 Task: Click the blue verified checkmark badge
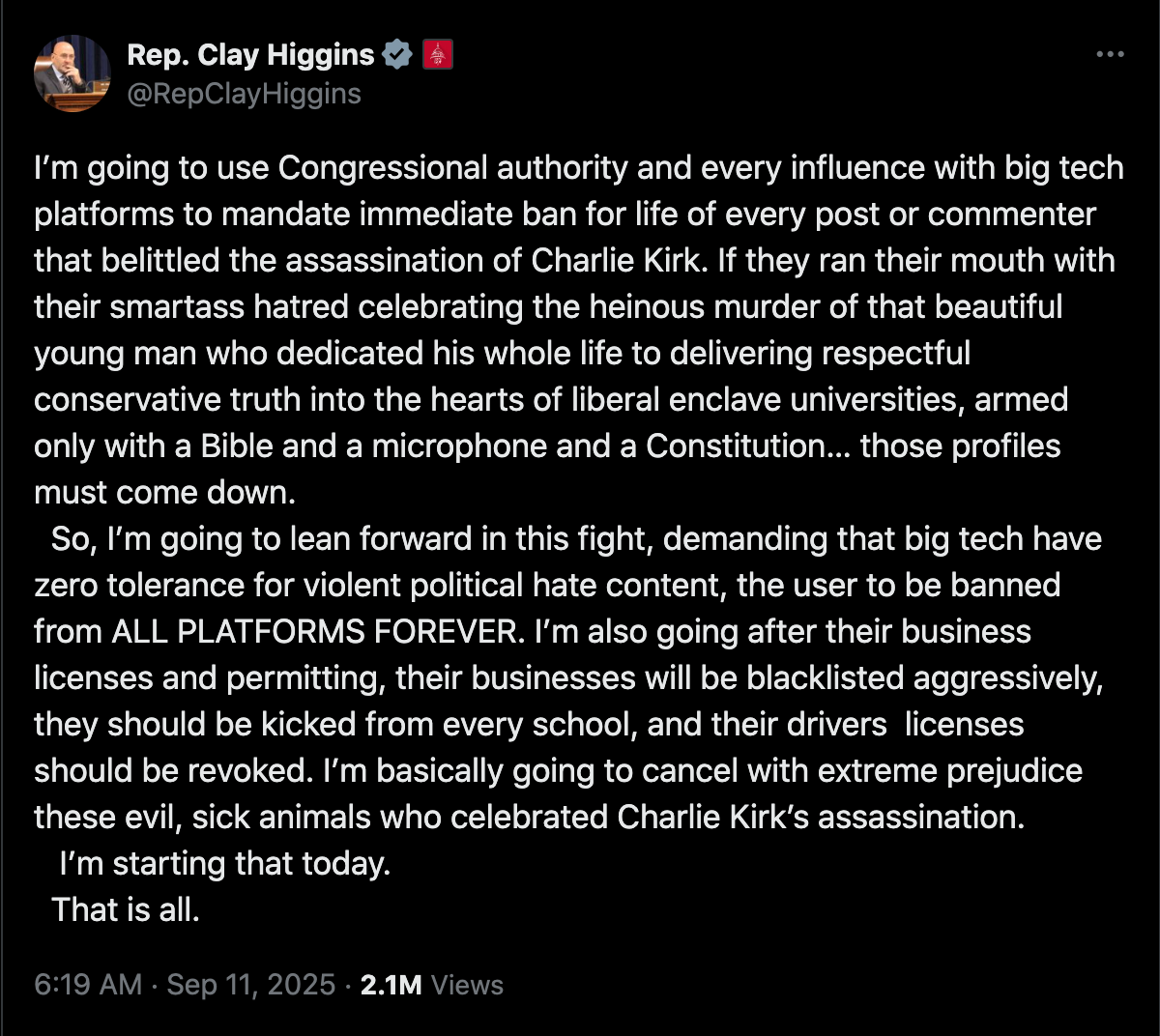point(398,54)
